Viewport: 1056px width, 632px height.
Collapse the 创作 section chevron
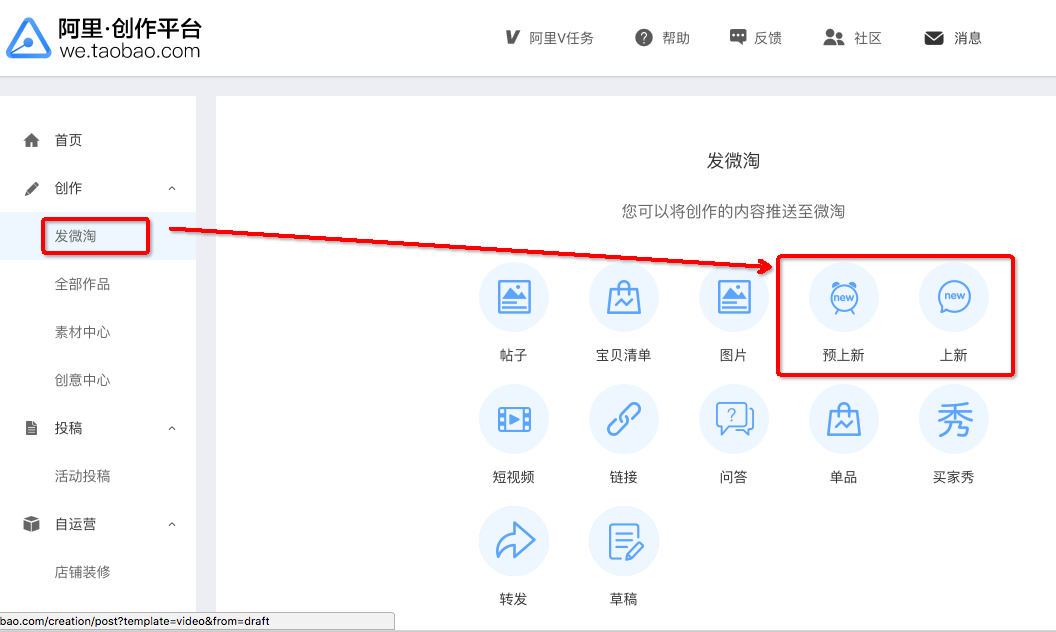click(172, 189)
